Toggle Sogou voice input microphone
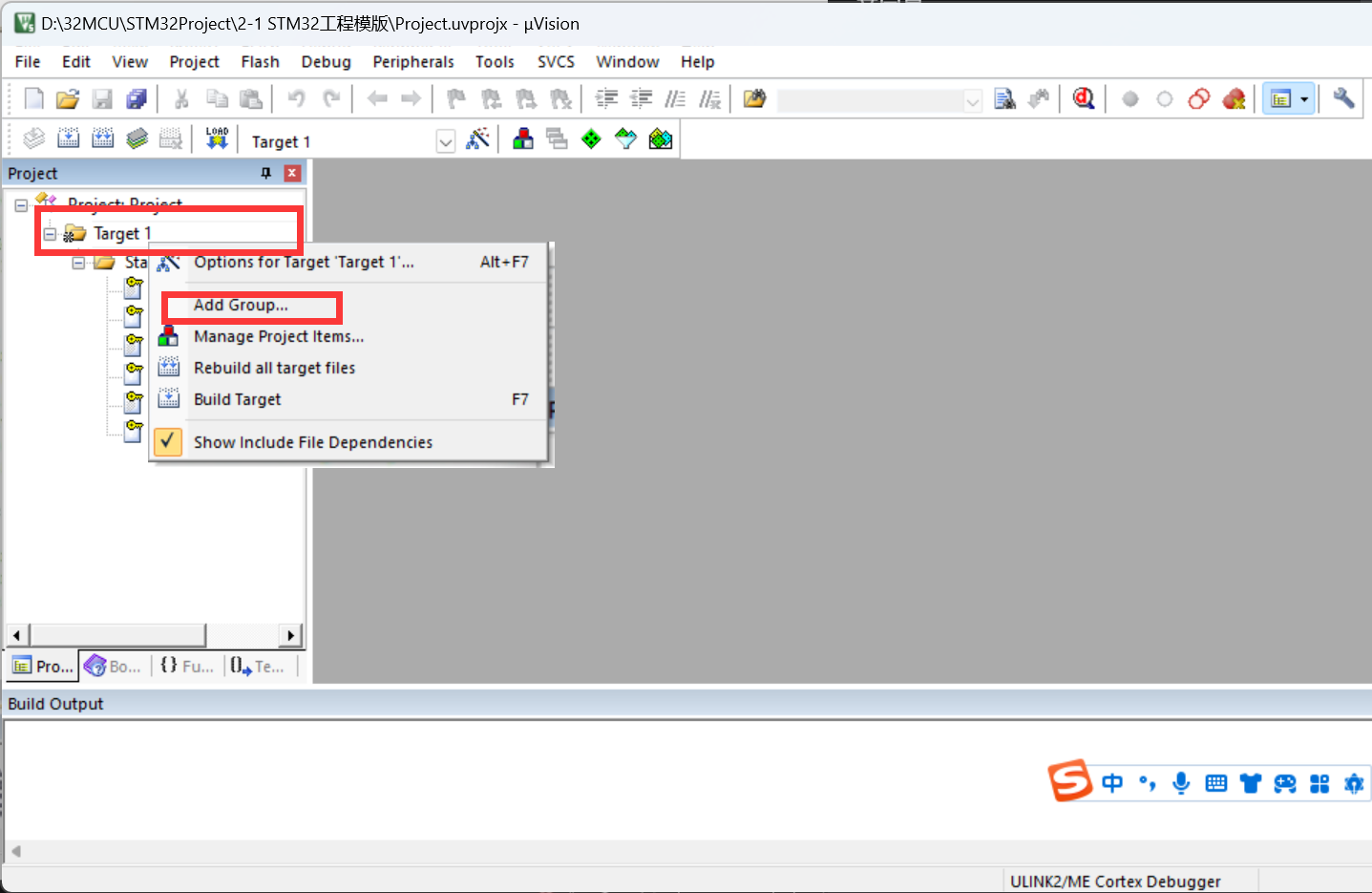Screen dimensions: 1372x893 pos(1181,783)
